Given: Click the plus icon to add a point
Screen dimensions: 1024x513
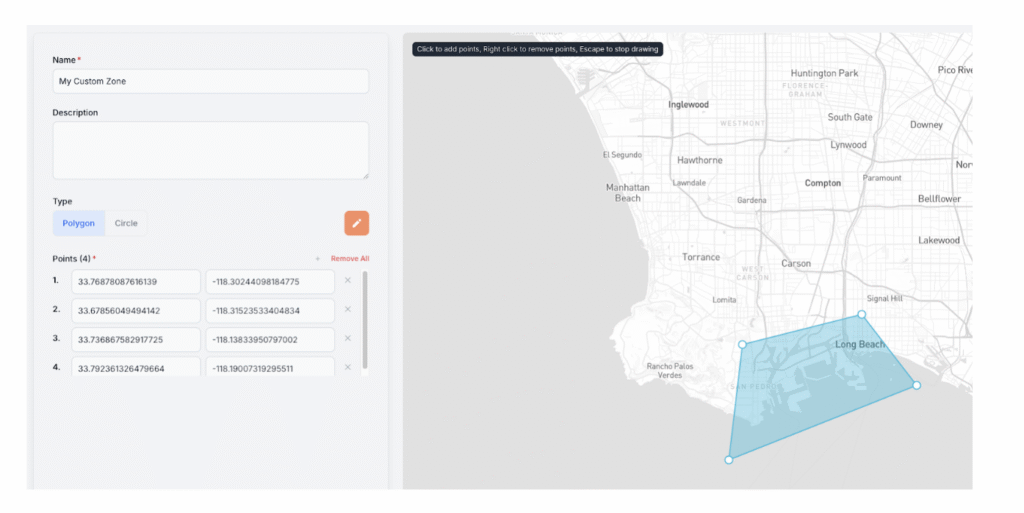Looking at the screenshot, I should [318, 259].
